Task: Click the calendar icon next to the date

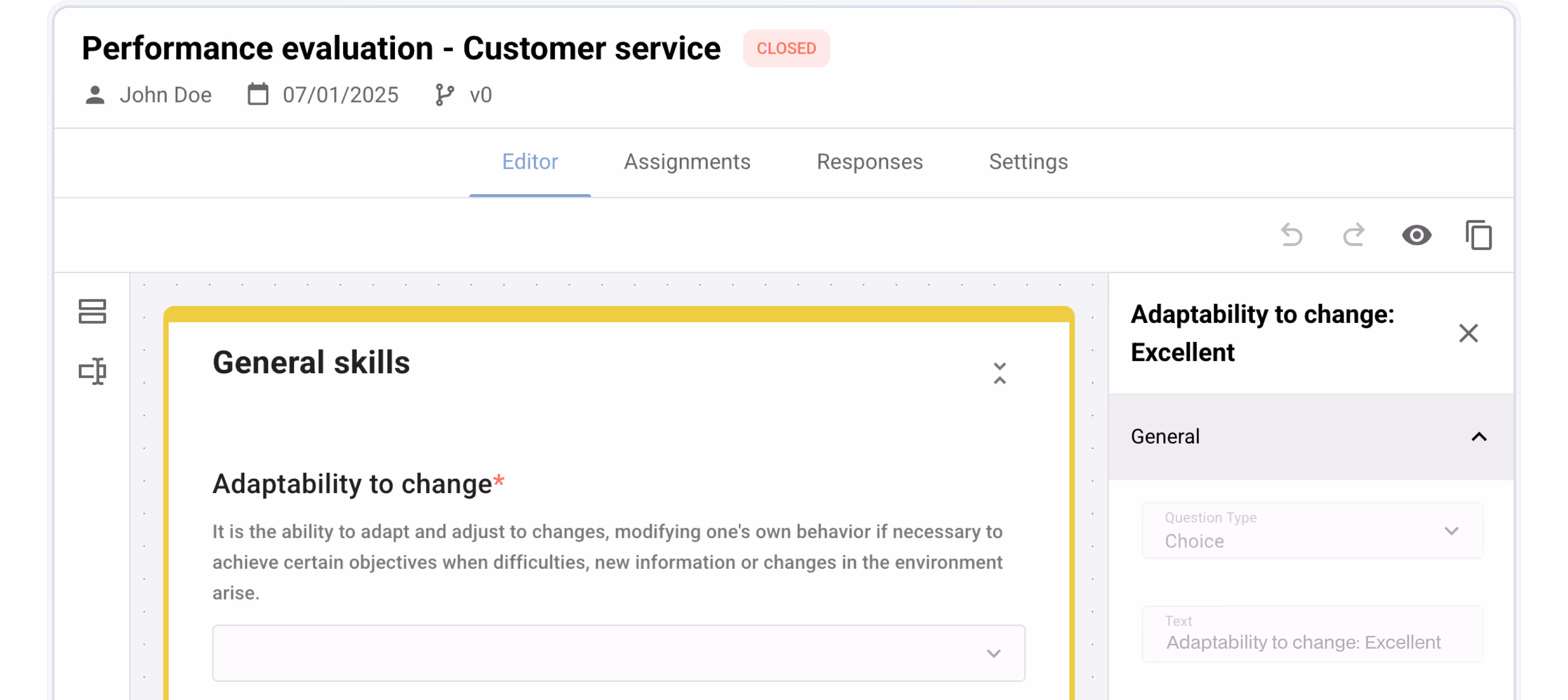Action: [x=257, y=94]
